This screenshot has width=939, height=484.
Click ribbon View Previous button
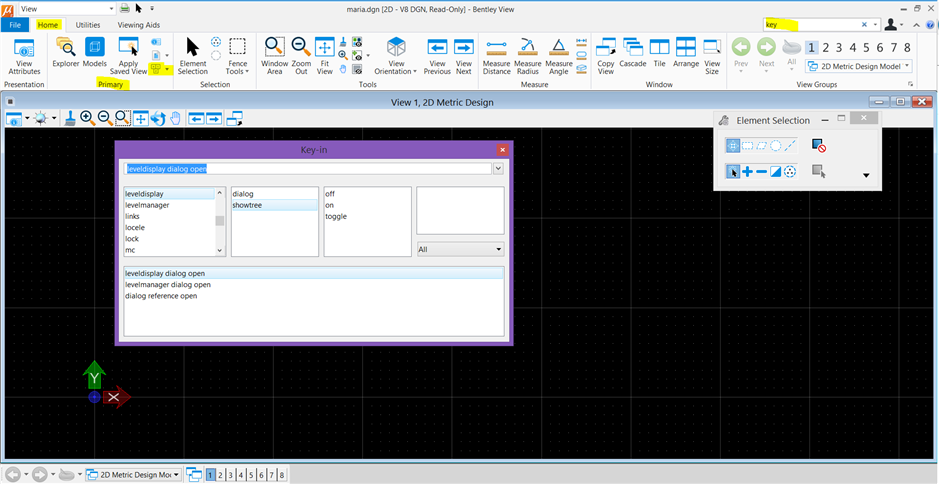[437, 56]
